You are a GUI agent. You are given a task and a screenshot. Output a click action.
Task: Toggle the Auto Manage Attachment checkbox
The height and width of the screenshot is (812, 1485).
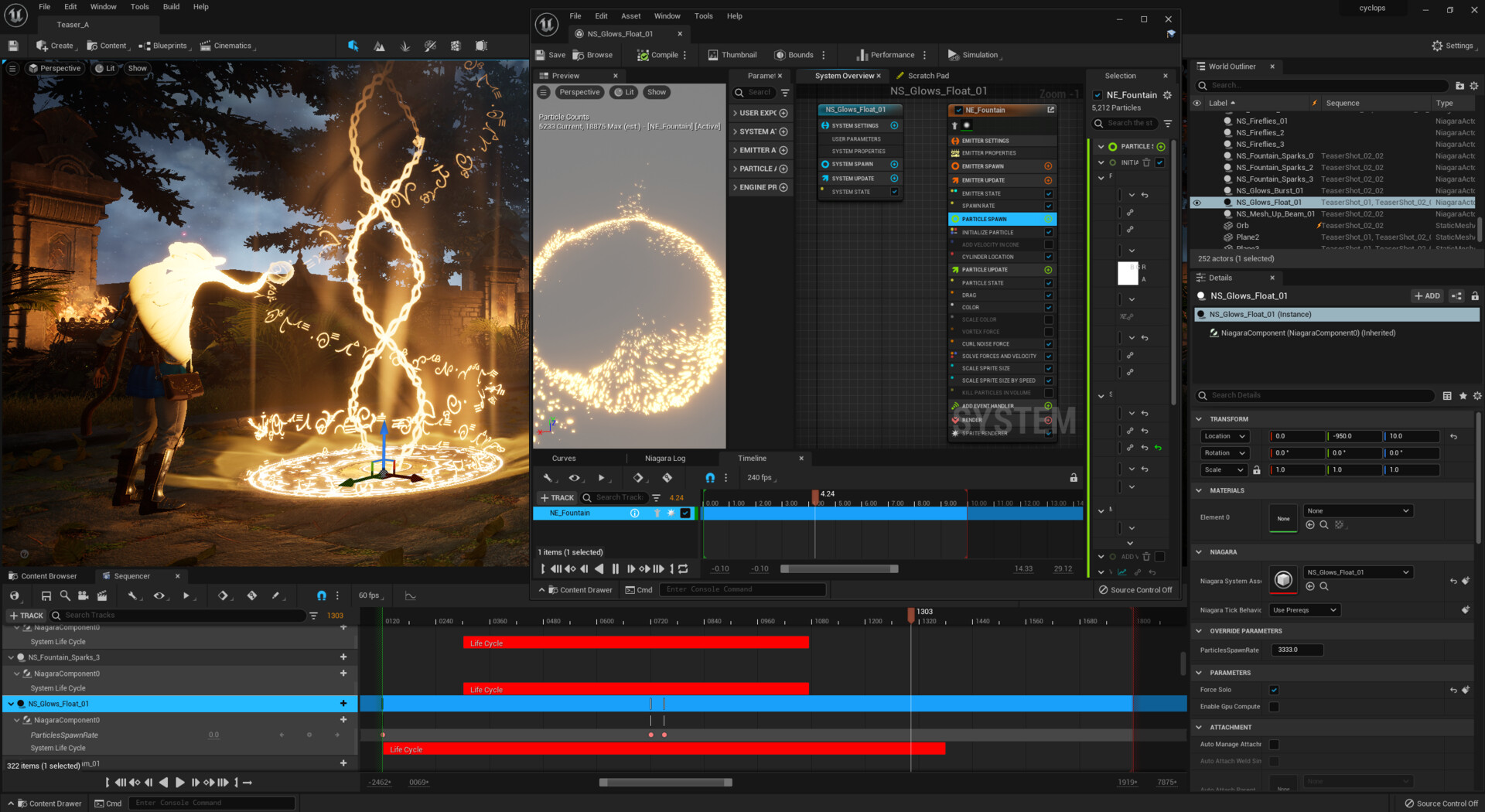(x=1274, y=745)
